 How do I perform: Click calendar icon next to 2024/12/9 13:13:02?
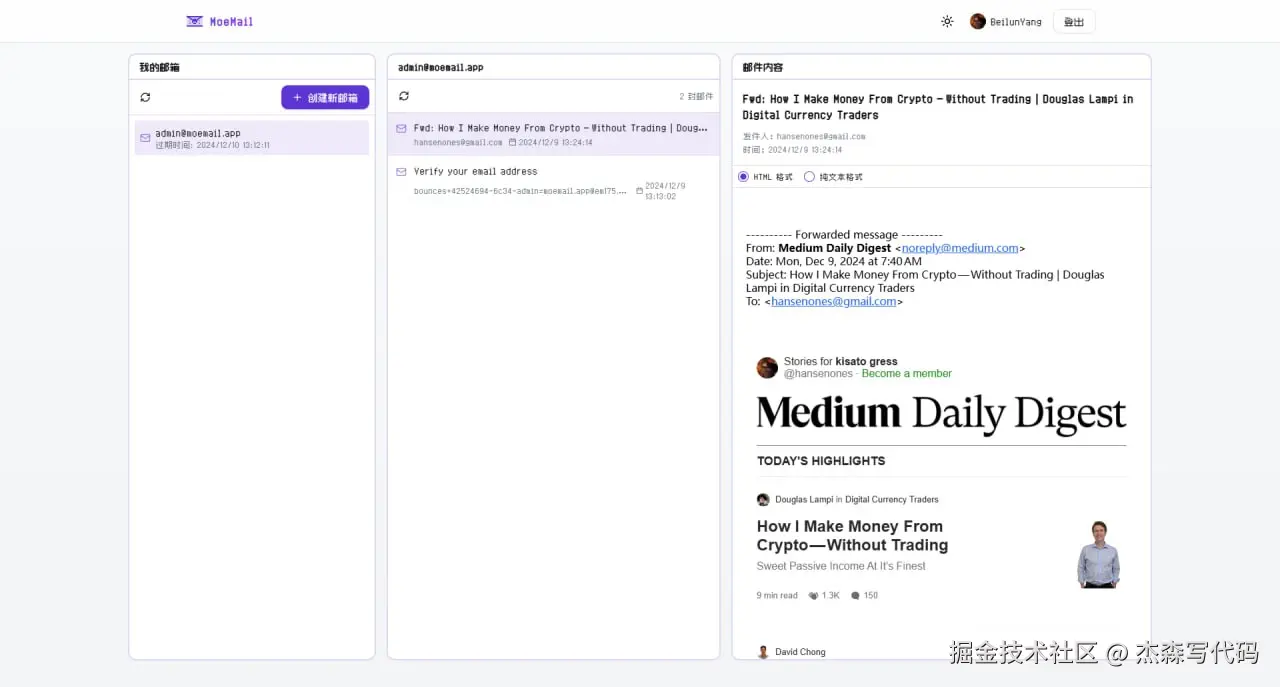tap(640, 191)
